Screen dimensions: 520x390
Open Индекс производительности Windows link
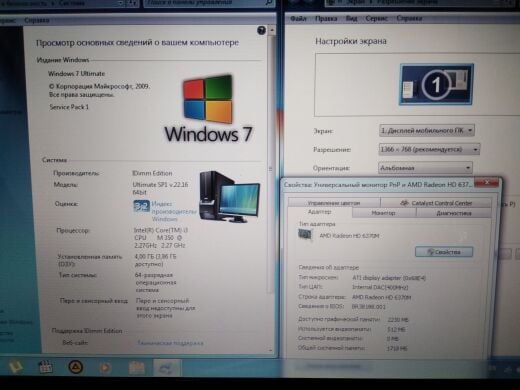173,211
